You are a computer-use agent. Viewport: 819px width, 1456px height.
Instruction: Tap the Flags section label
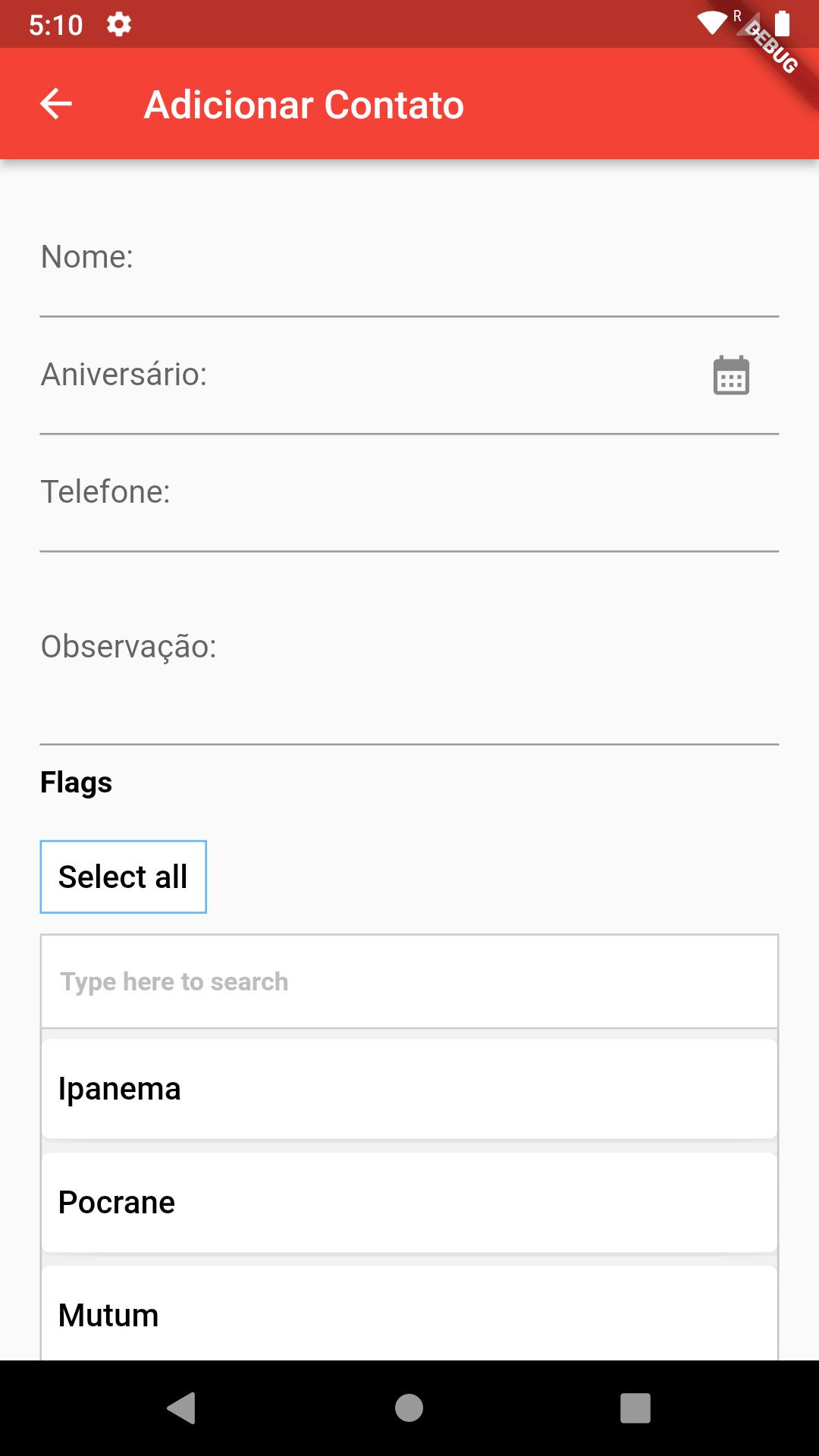click(x=76, y=783)
